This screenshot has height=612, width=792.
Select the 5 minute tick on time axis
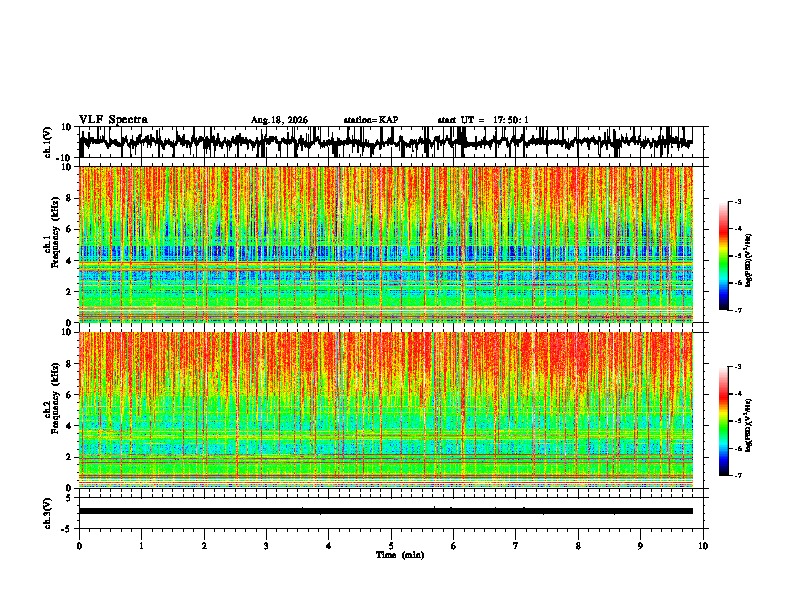pos(390,546)
